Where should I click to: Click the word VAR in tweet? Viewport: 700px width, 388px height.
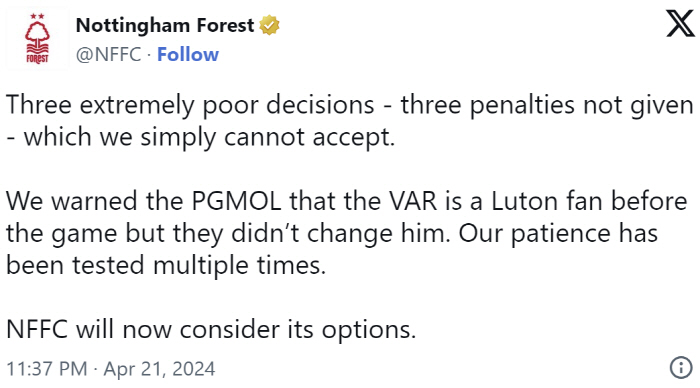coord(412,201)
